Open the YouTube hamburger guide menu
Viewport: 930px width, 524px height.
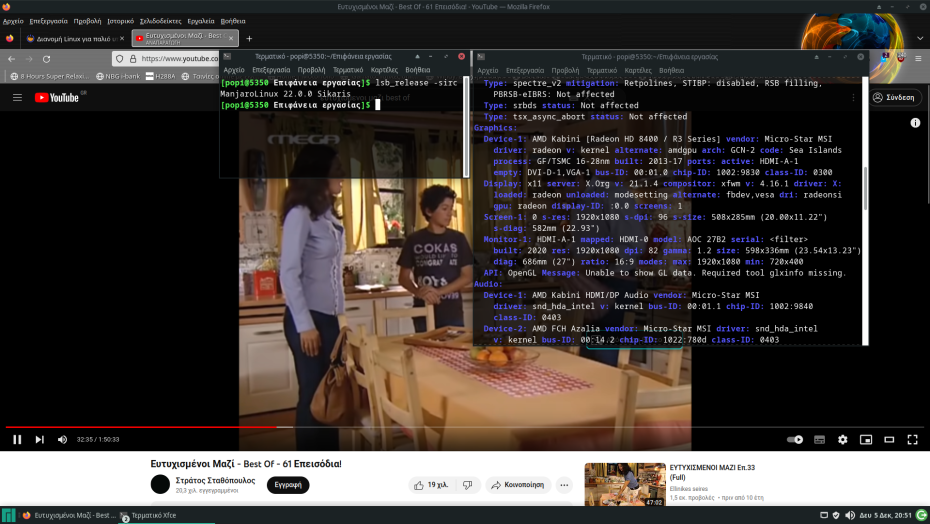(x=17, y=97)
